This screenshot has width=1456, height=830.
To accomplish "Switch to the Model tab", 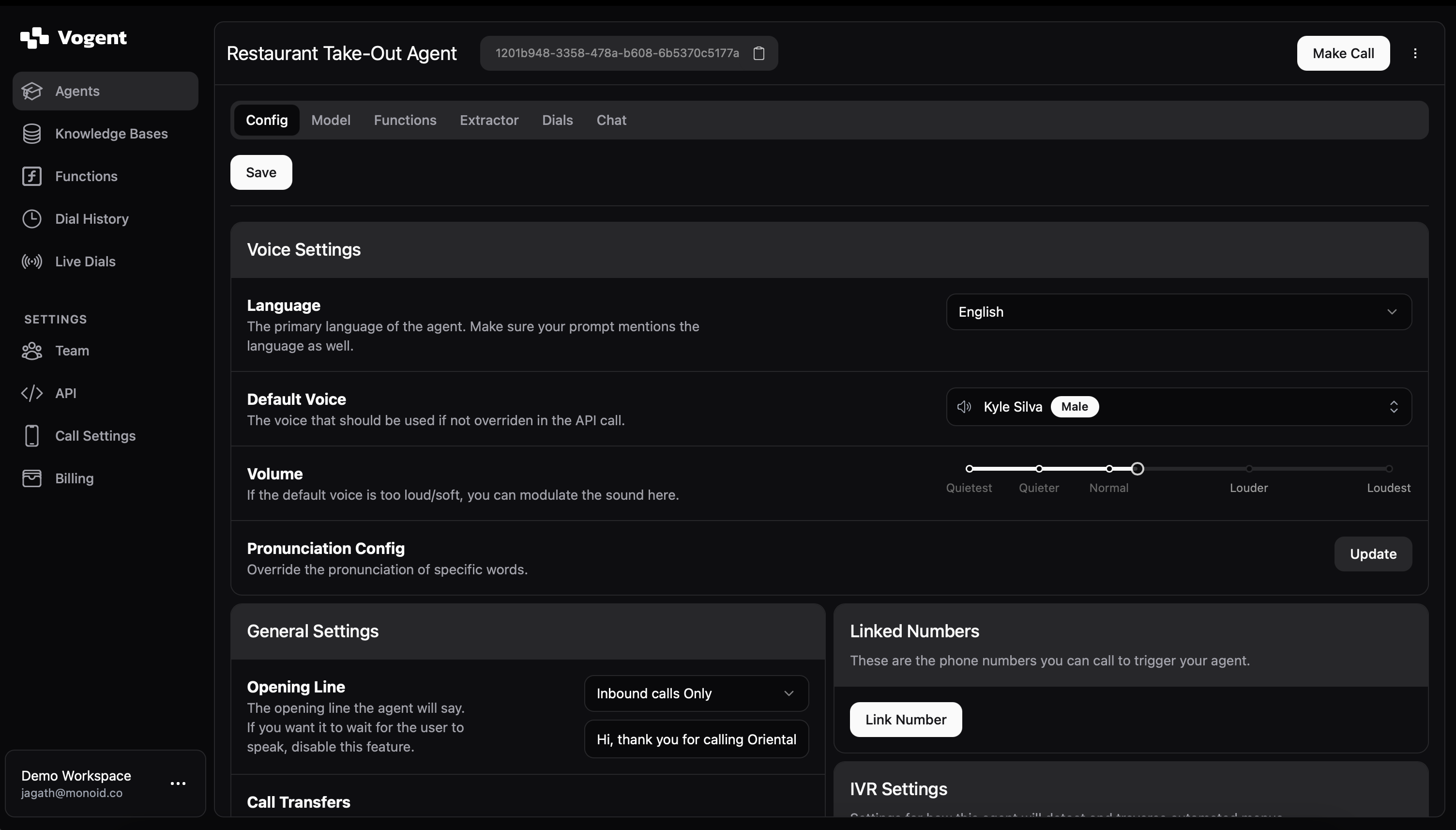I will tap(331, 120).
